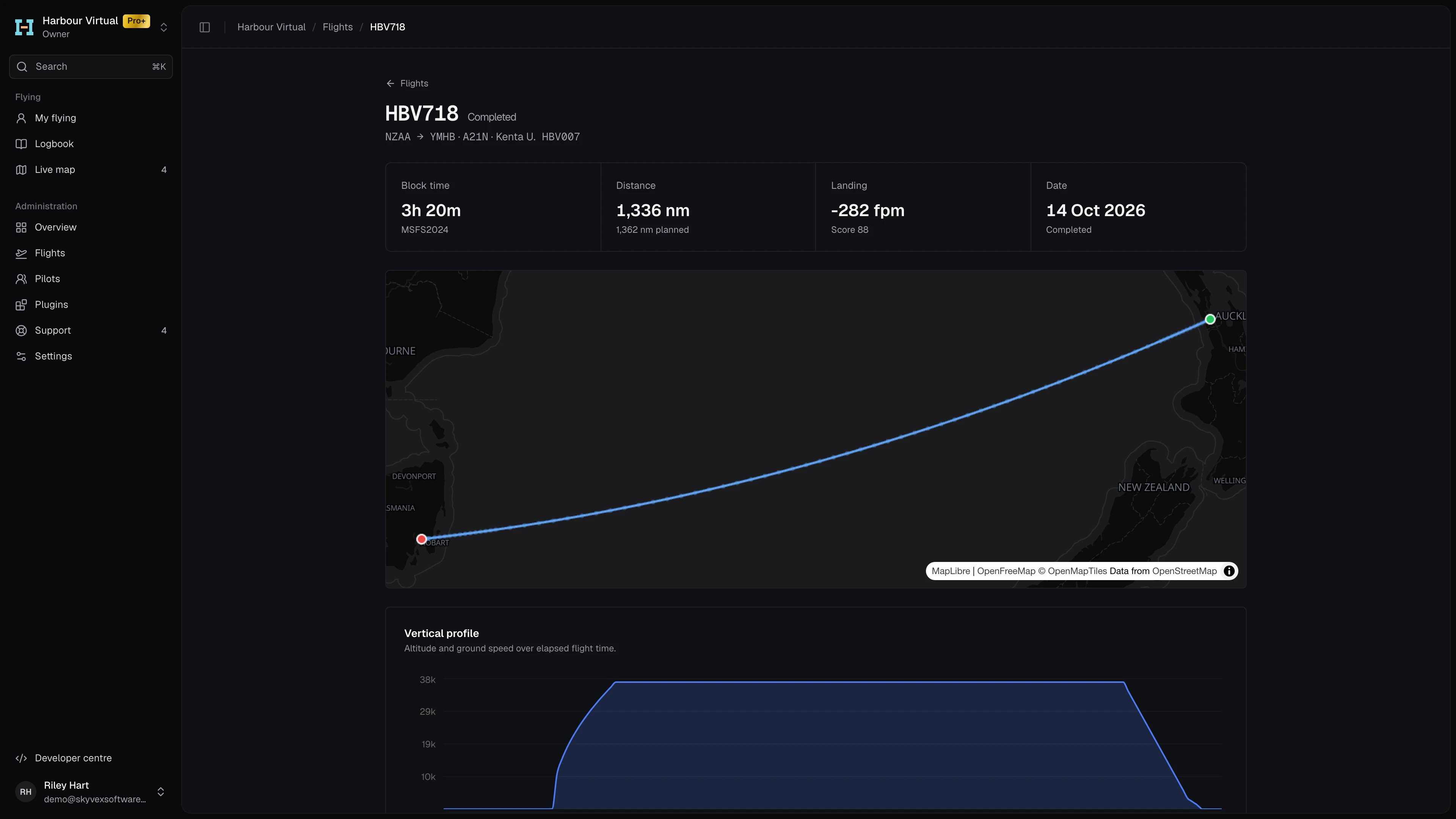Viewport: 1456px width, 819px height.
Task: Open the Settings page
Action: click(91, 356)
